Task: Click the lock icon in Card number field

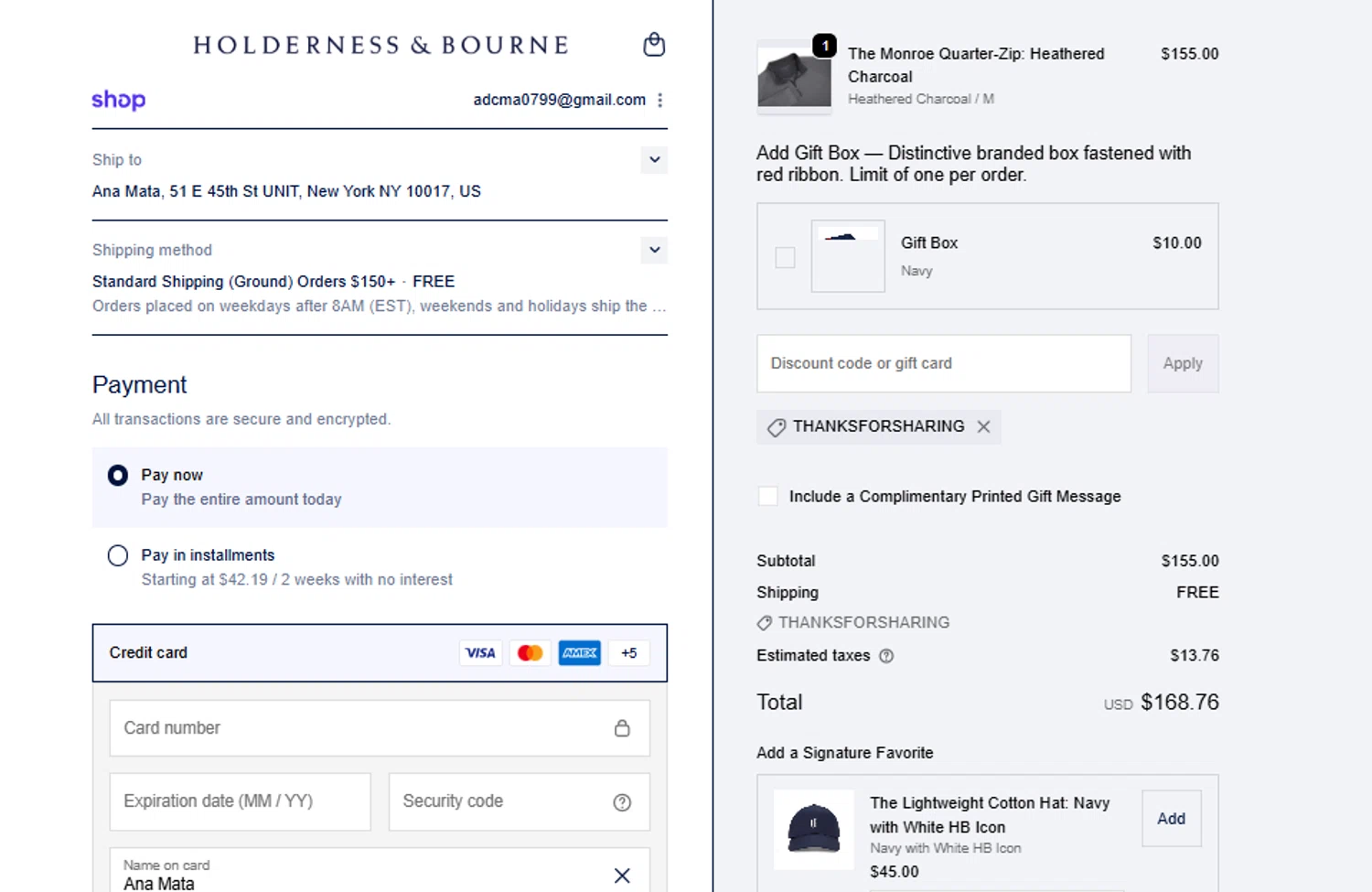Action: click(x=622, y=728)
